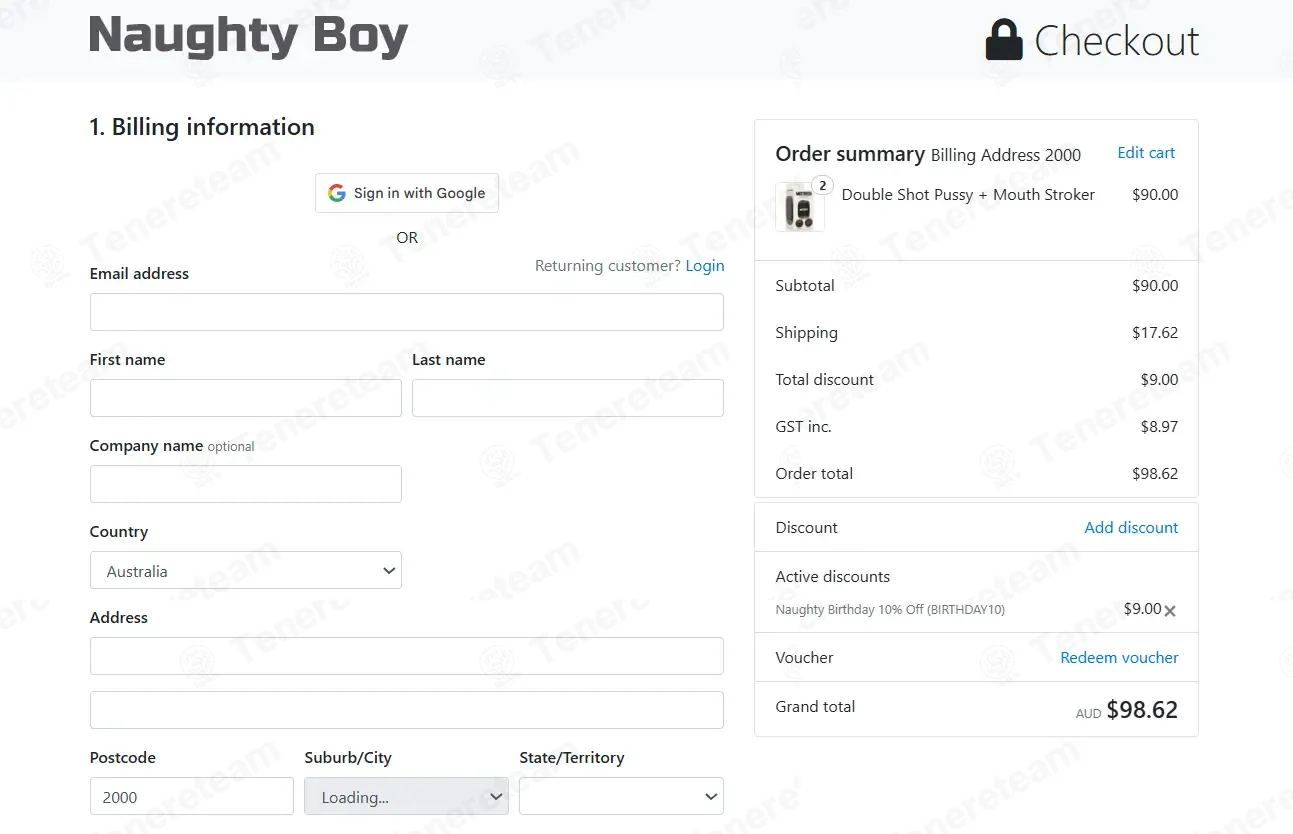
Task: Click the checkout padlock icon
Action: (x=1004, y=40)
